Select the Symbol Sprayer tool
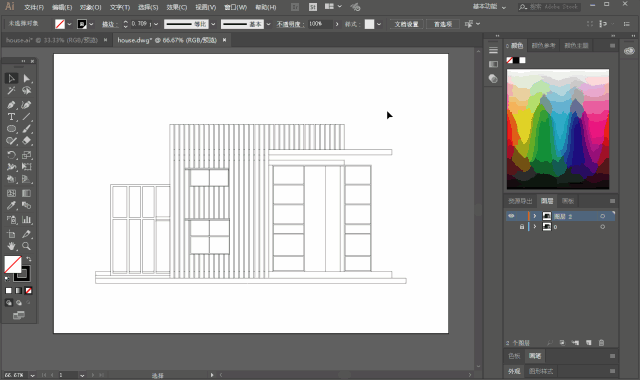Viewport: 640px width, 380px height. (11, 220)
